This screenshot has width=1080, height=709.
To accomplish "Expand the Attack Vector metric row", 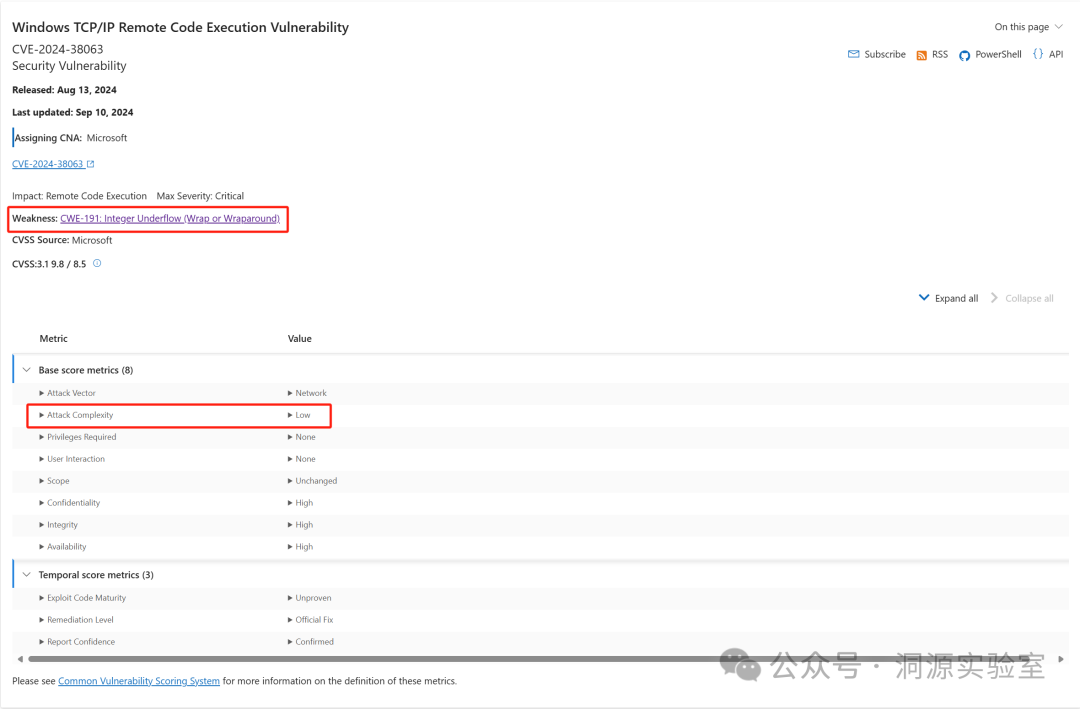I will pos(42,393).
